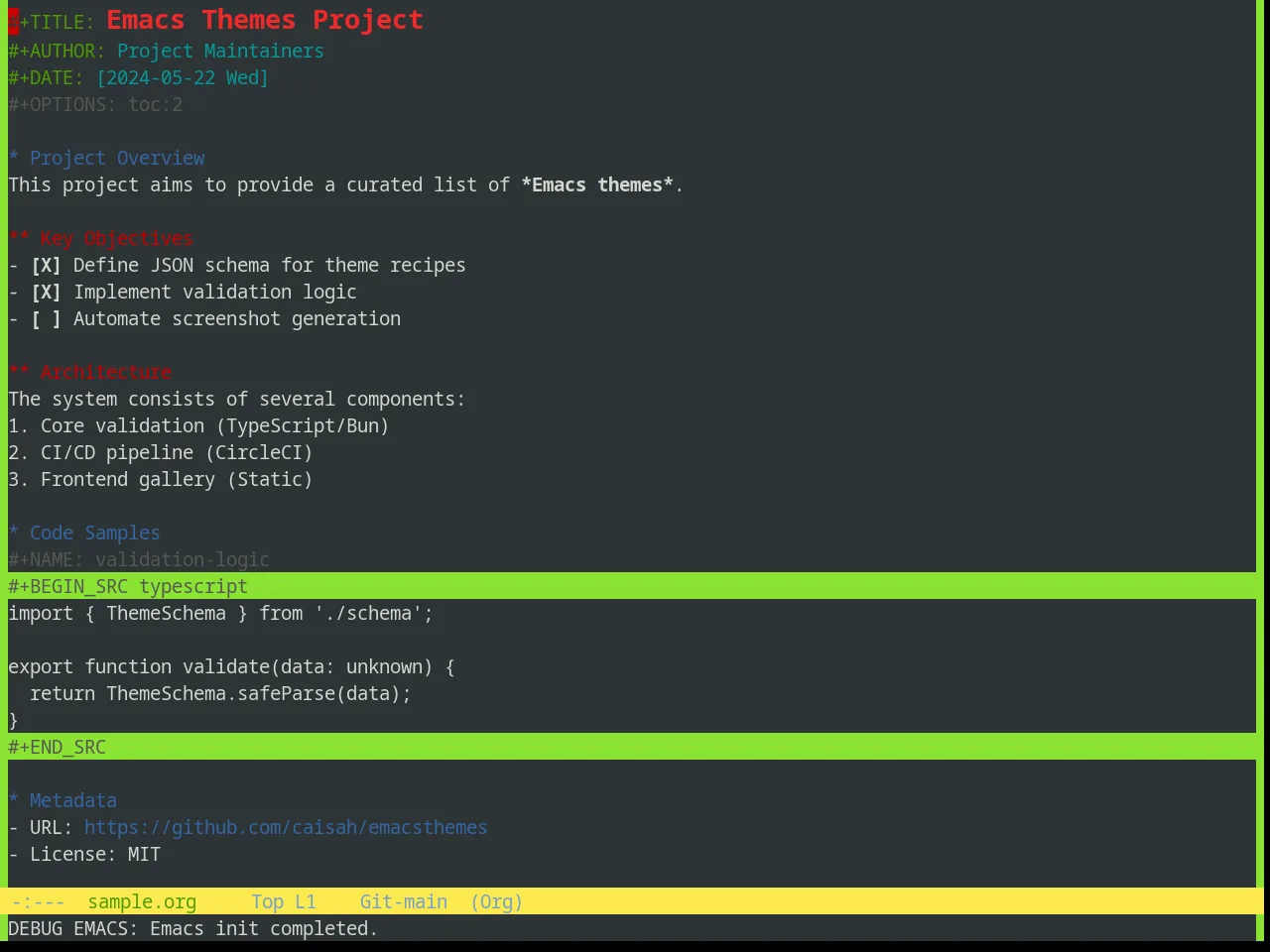Collapse the Code Samples heading star
The image size is (1270, 952).
pyautogui.click(x=14, y=534)
